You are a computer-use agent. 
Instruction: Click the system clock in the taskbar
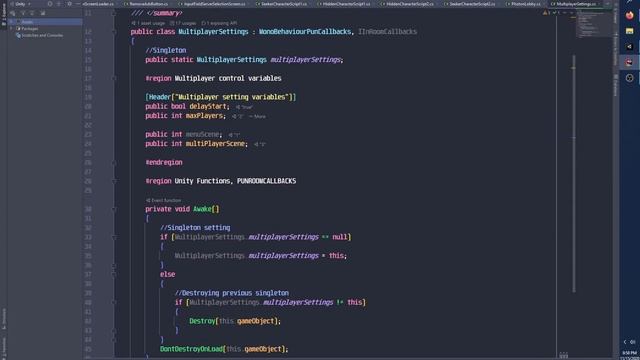click(629, 355)
